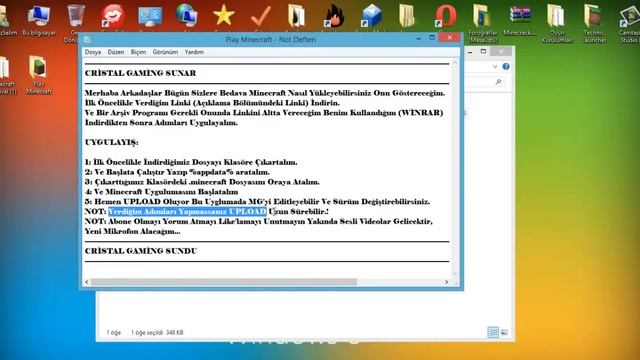This screenshot has height=360, width=640.
Task: Click the horizontal scrollbar left arrow
Action: coord(87,282)
